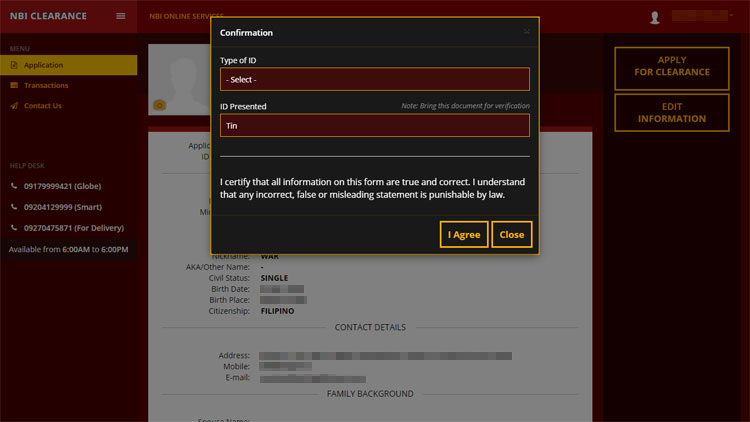Dismiss dialog with the X icon
750x422 pixels.
(527, 32)
